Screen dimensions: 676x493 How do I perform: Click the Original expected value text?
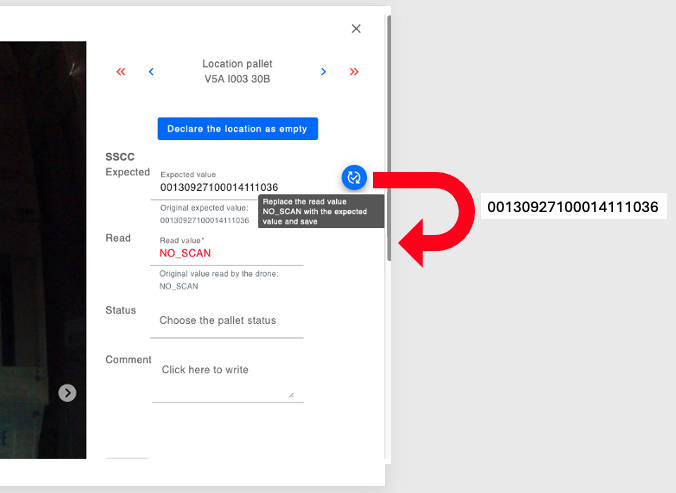(x=205, y=214)
